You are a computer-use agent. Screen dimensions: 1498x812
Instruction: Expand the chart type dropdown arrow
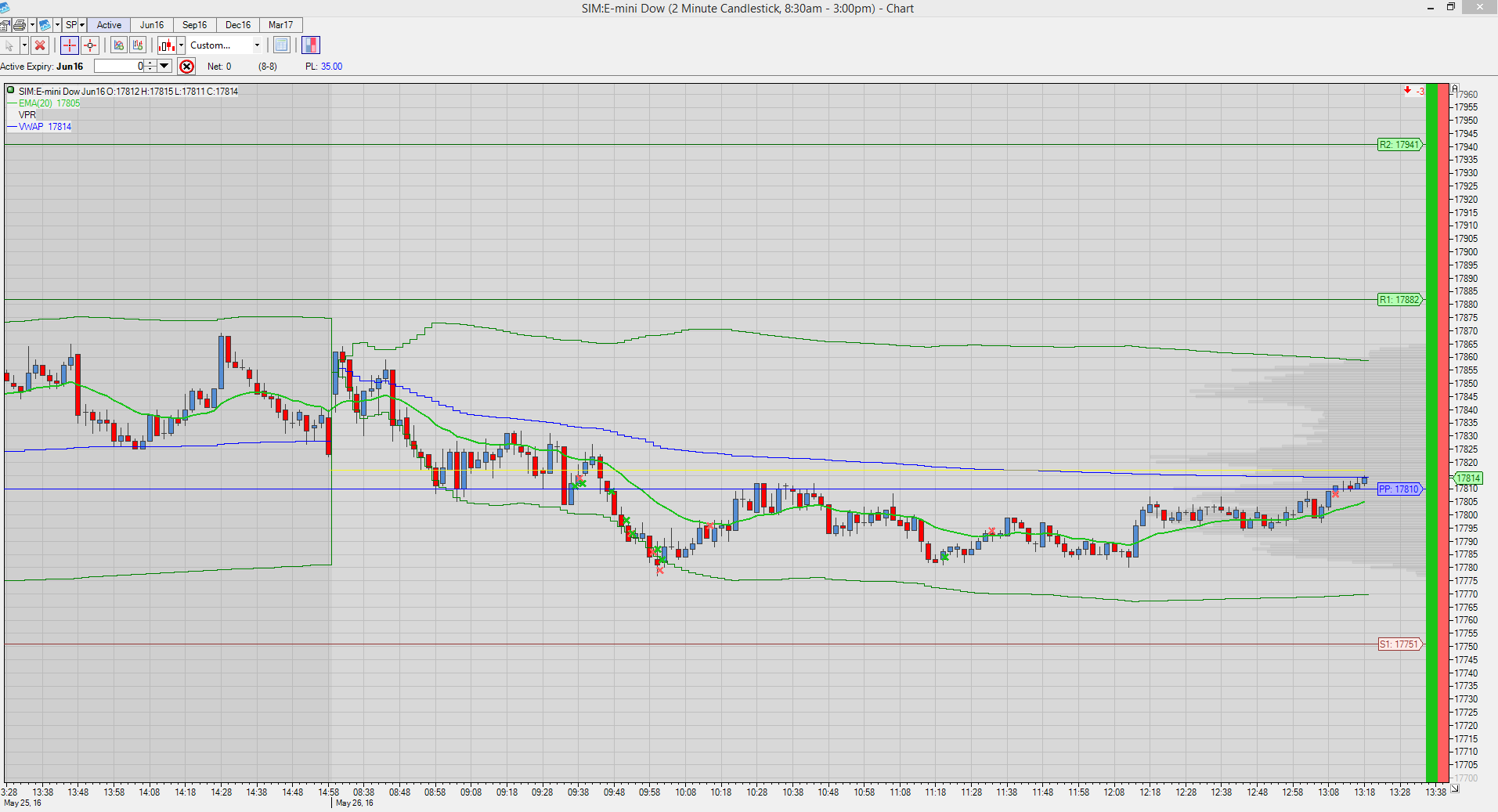point(181,45)
